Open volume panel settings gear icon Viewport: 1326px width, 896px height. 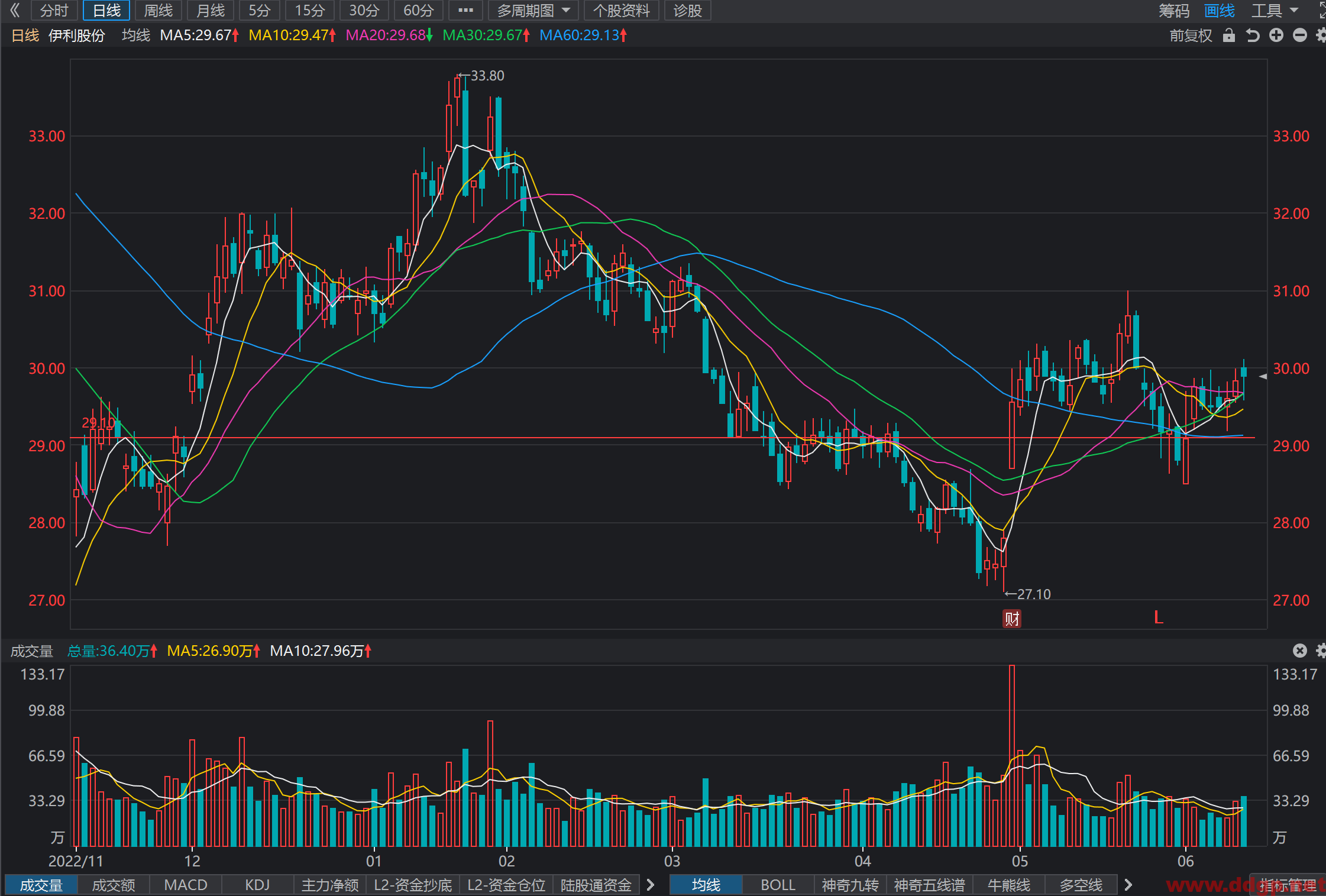(1321, 651)
